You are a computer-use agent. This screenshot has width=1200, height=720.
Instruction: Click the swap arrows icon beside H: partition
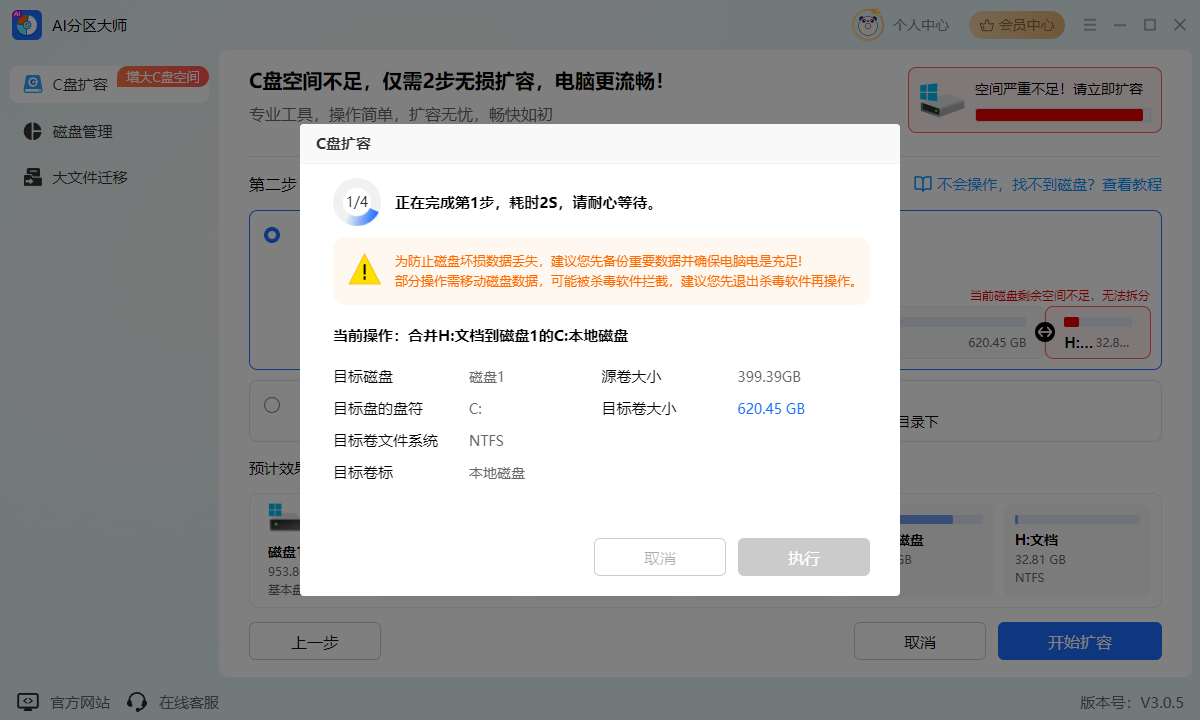coord(1045,332)
